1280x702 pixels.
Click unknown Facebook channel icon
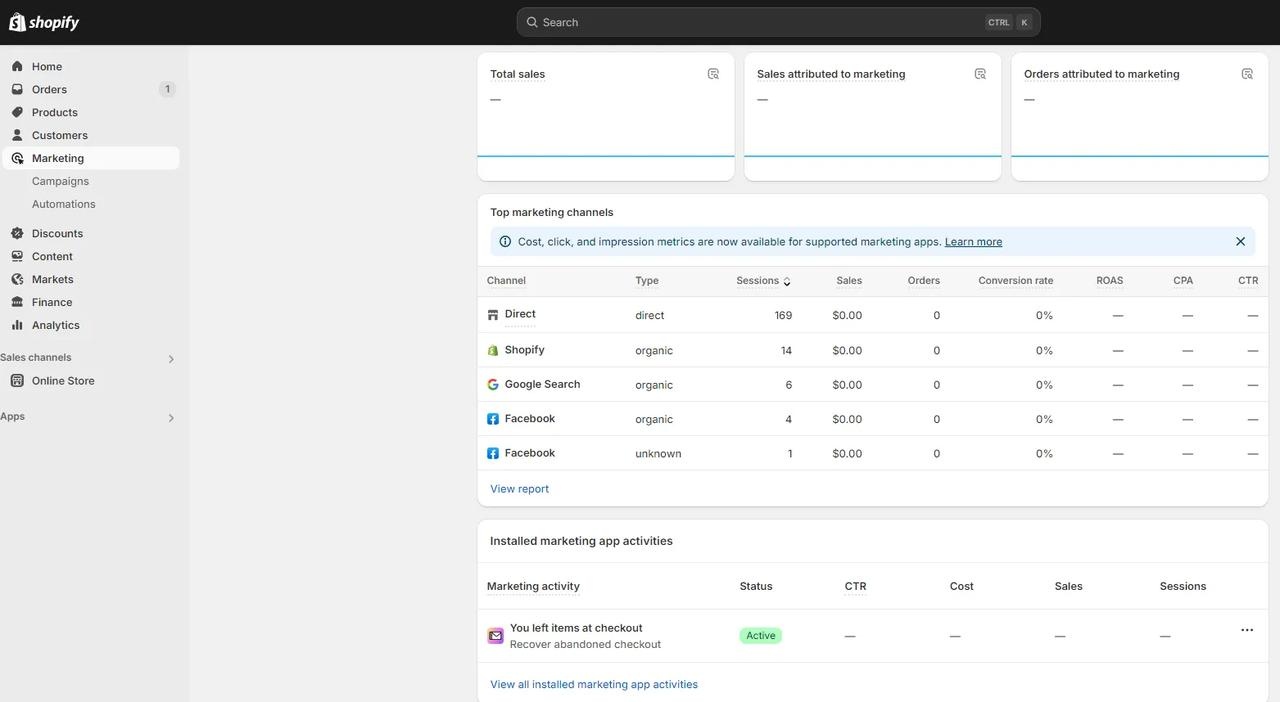coord(493,454)
